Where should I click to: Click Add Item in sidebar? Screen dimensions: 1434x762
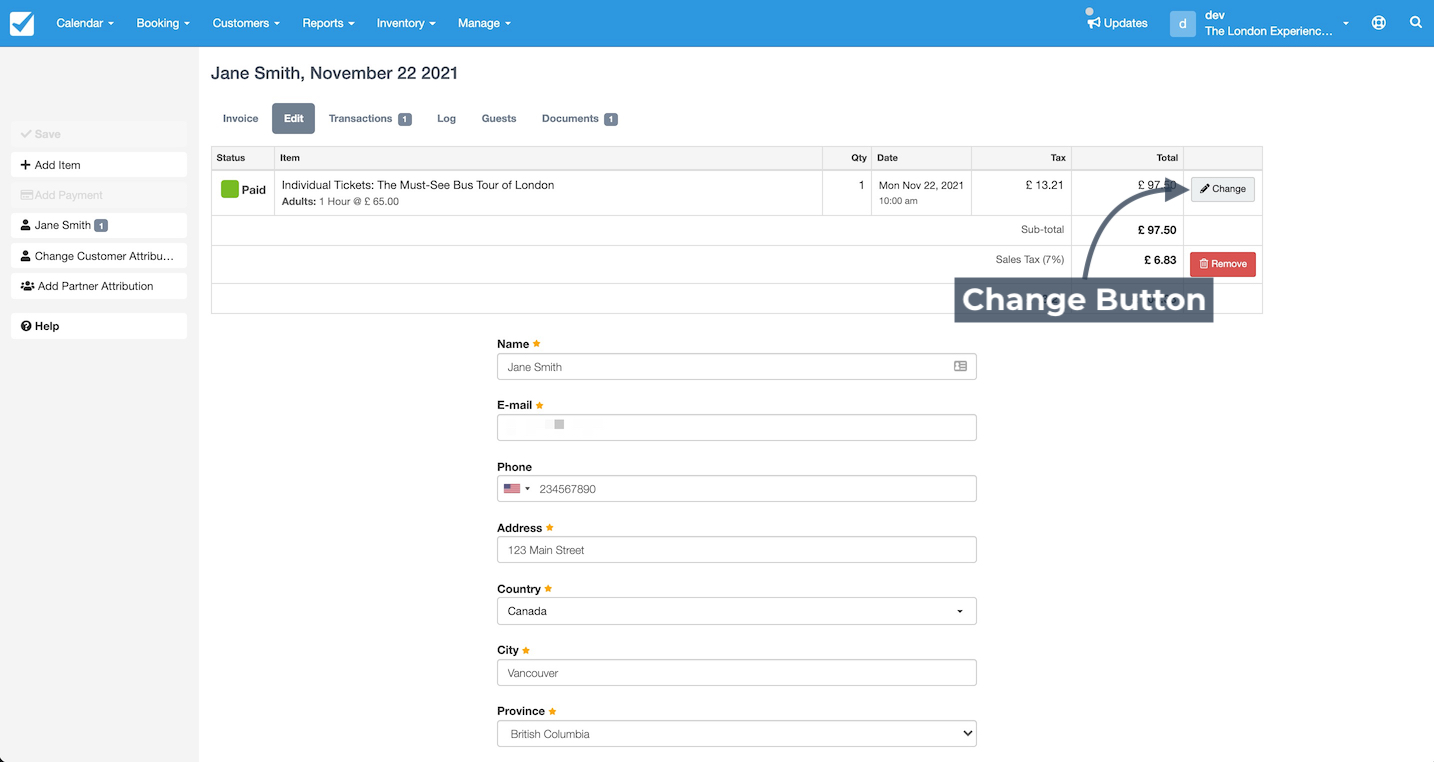[99, 165]
